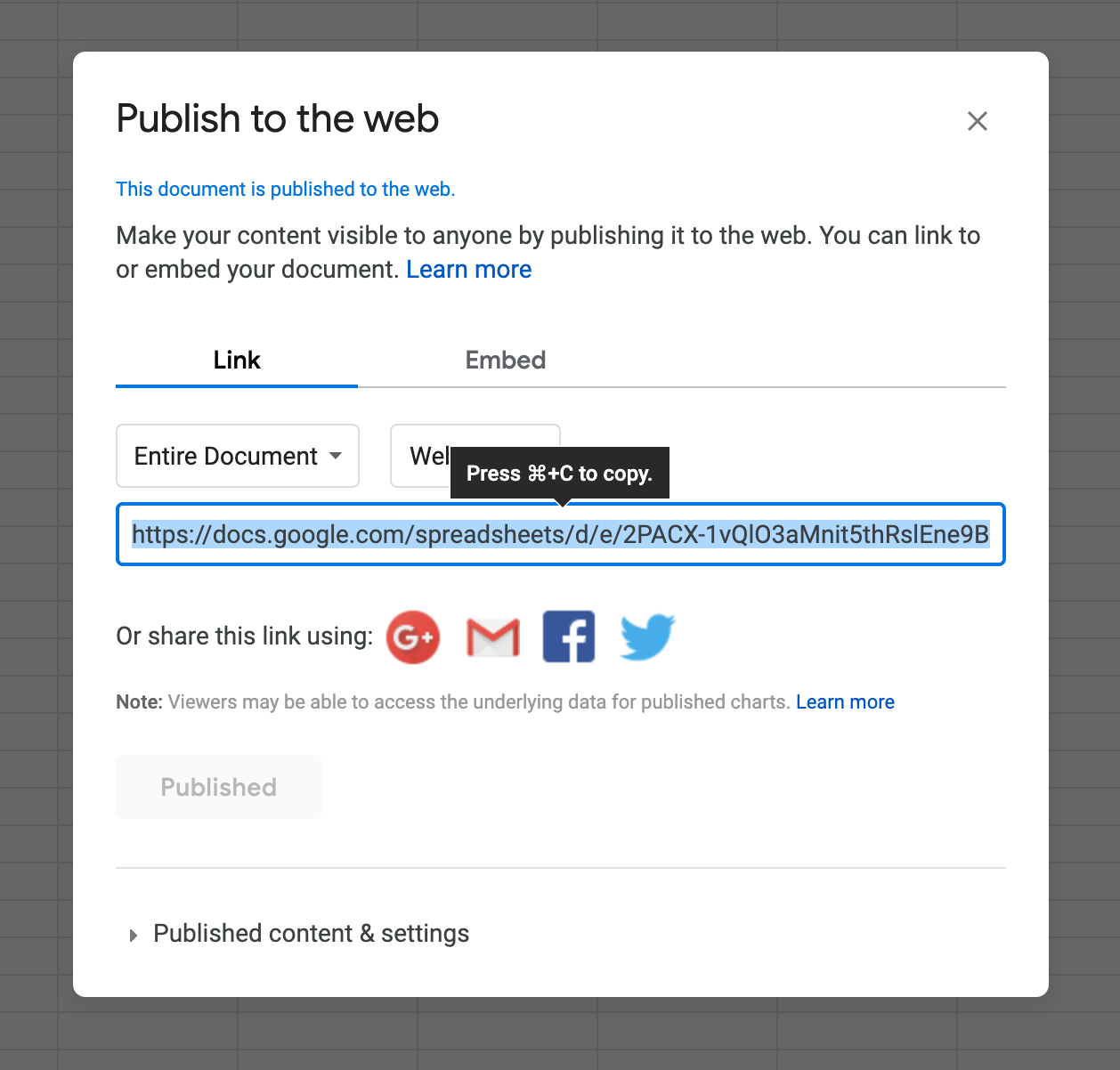
Task: Open Learn more link about published charts
Action: point(845,702)
